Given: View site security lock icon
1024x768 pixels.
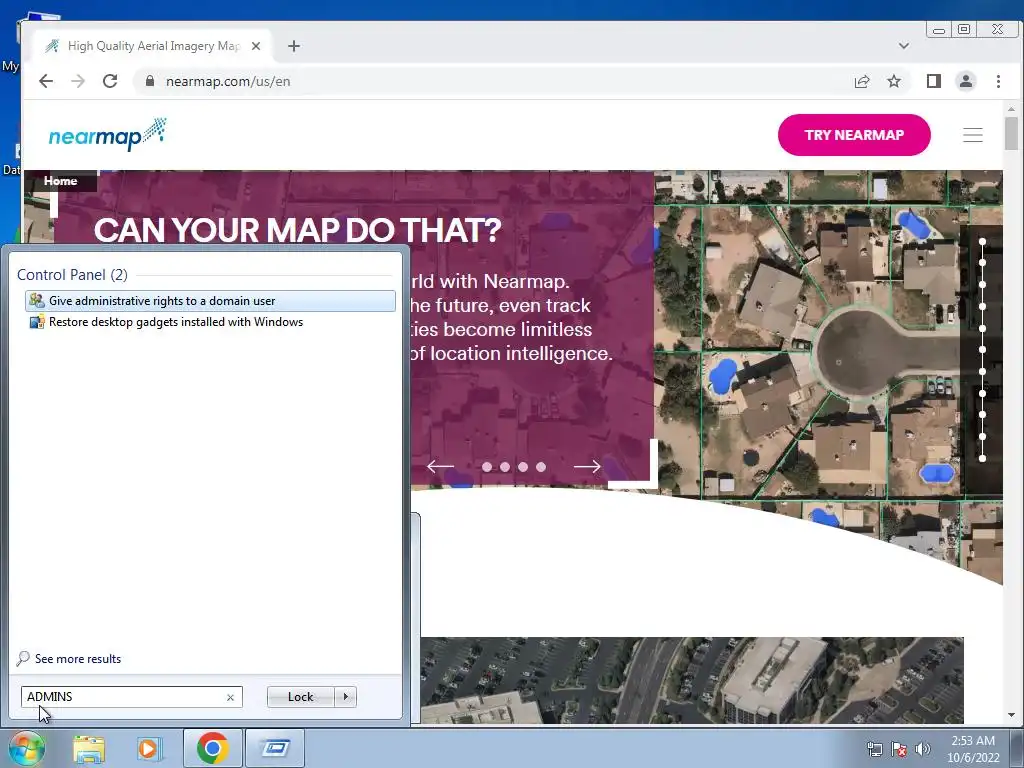Looking at the screenshot, I should pyautogui.click(x=150, y=81).
